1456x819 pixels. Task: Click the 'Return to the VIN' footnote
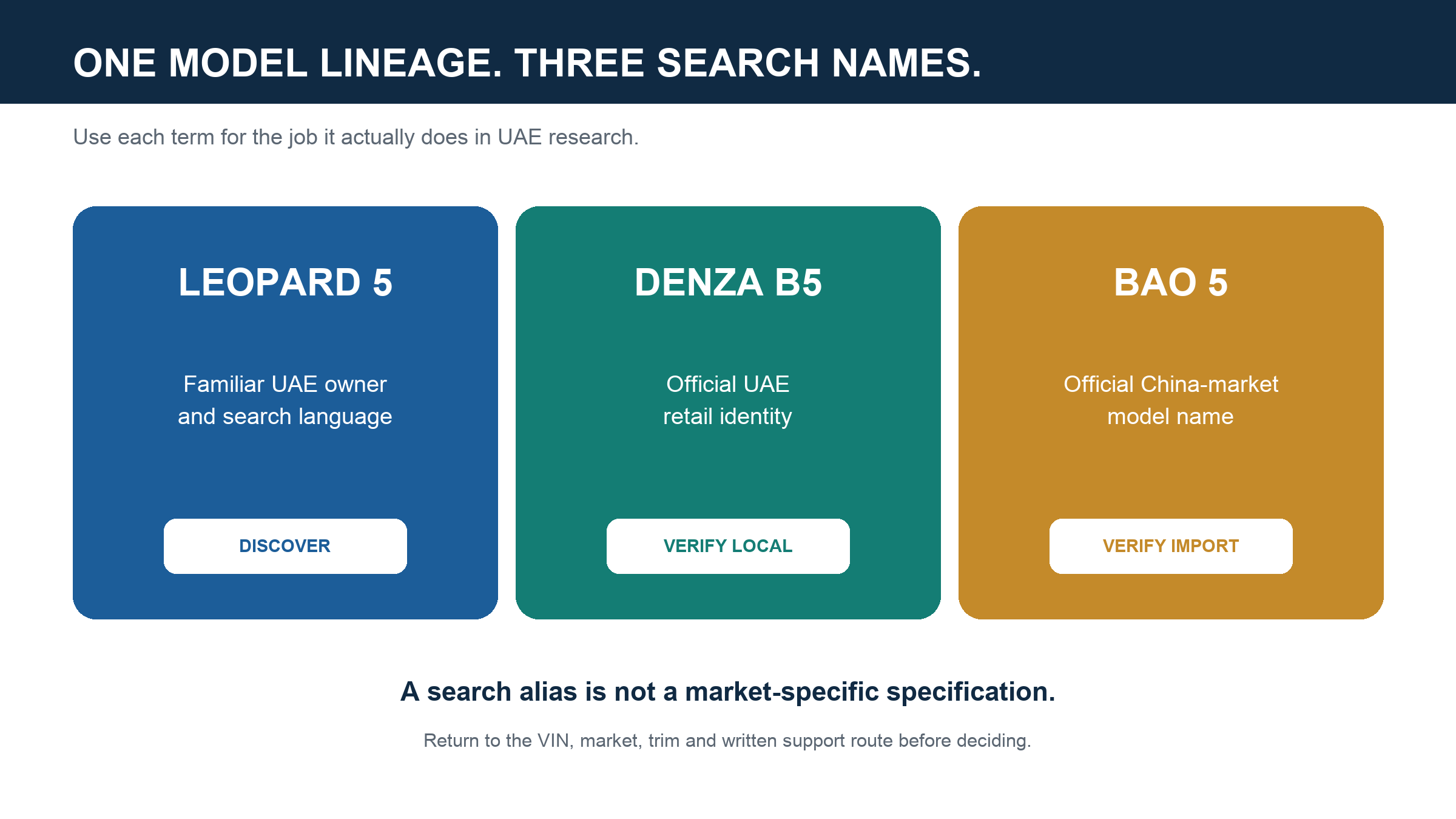[727, 741]
